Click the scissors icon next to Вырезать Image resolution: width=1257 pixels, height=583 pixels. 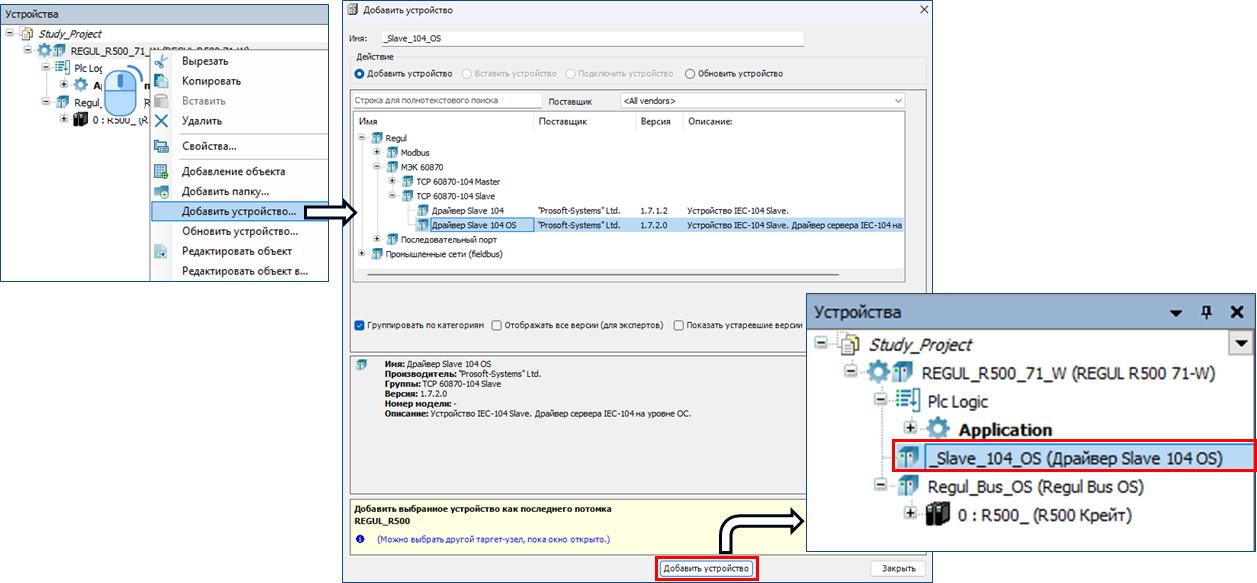tap(161, 61)
